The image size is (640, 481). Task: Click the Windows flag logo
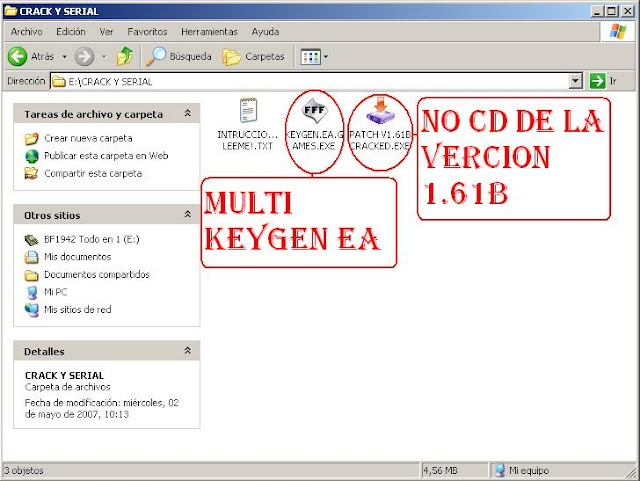pos(618,31)
